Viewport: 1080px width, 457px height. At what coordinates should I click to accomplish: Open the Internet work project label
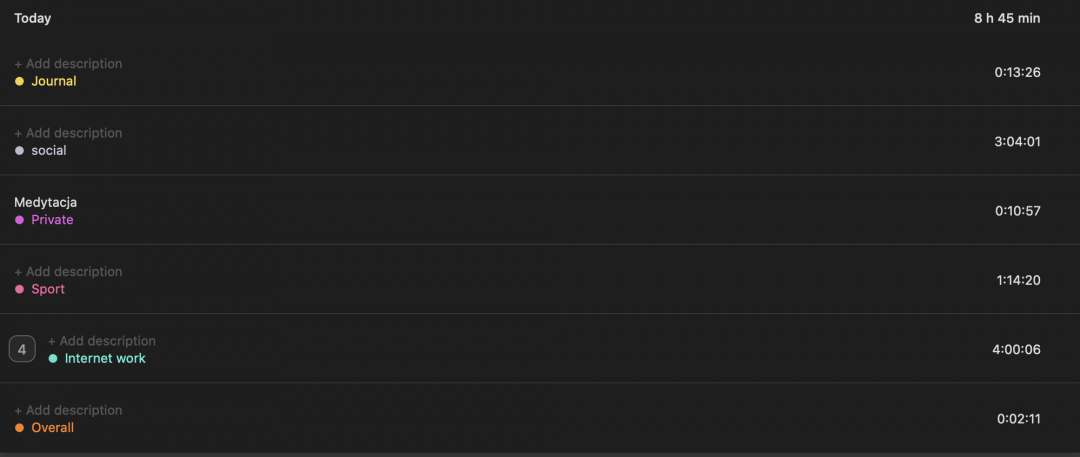coord(105,358)
